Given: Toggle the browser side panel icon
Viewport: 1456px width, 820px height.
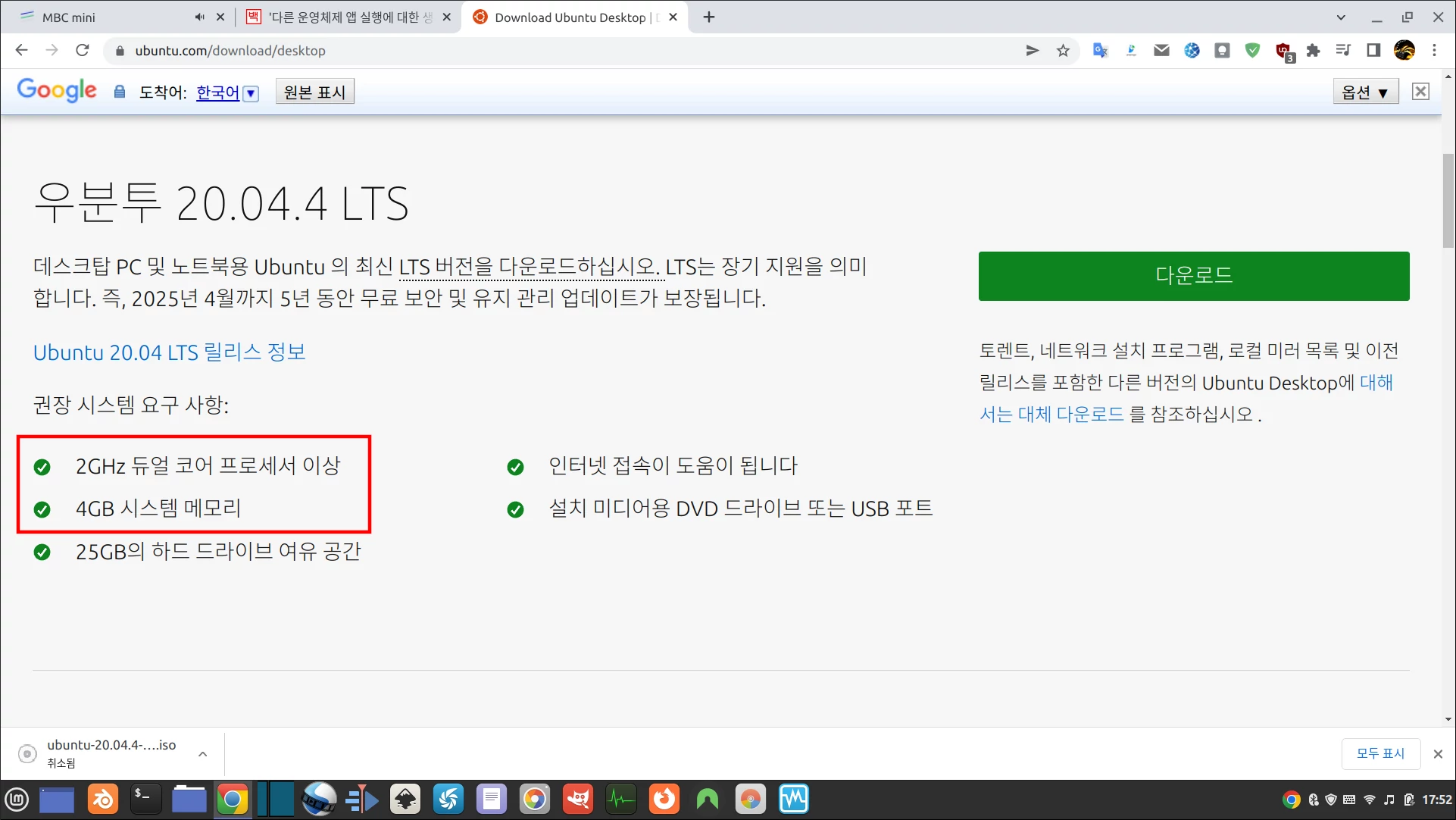Looking at the screenshot, I should coord(1373,51).
